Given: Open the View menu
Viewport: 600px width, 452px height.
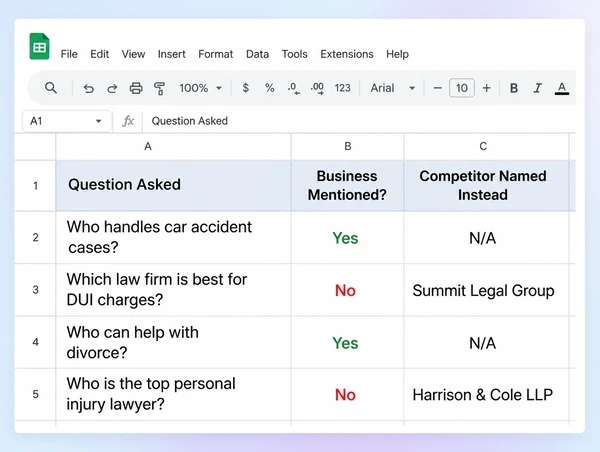Looking at the screenshot, I should [133, 54].
